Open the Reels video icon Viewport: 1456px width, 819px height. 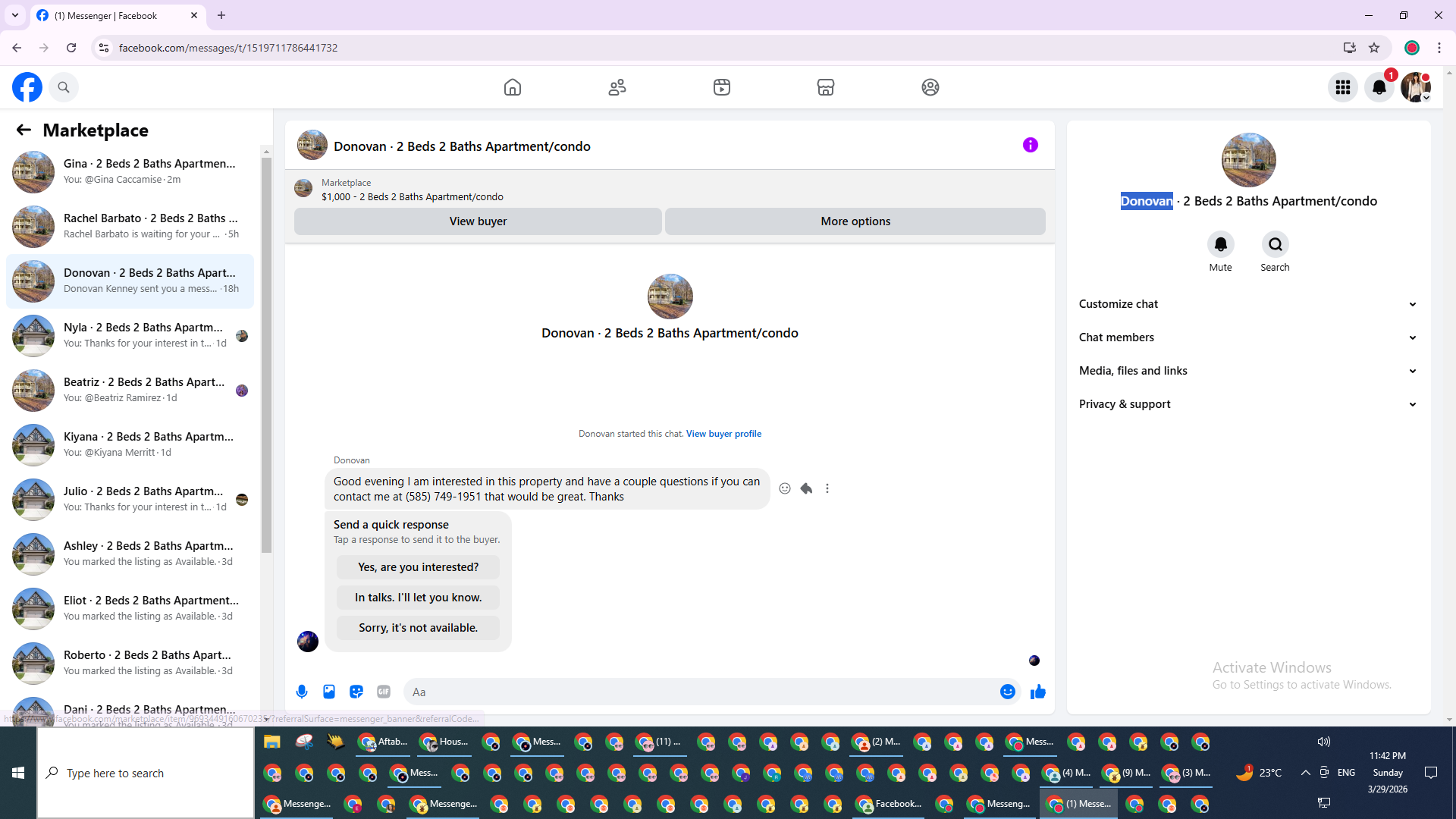point(722,87)
